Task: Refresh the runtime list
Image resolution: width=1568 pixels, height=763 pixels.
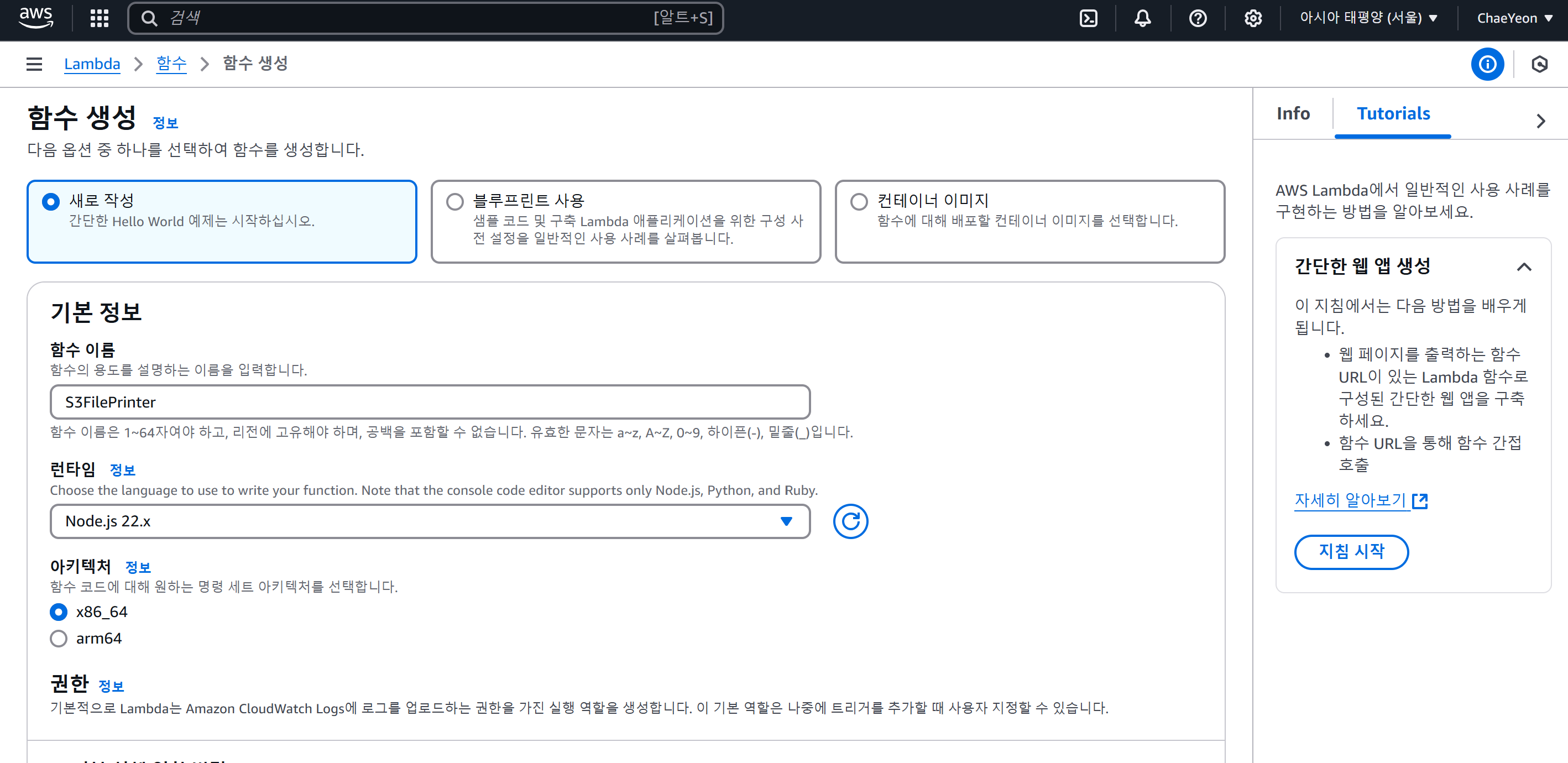Action: click(x=850, y=521)
